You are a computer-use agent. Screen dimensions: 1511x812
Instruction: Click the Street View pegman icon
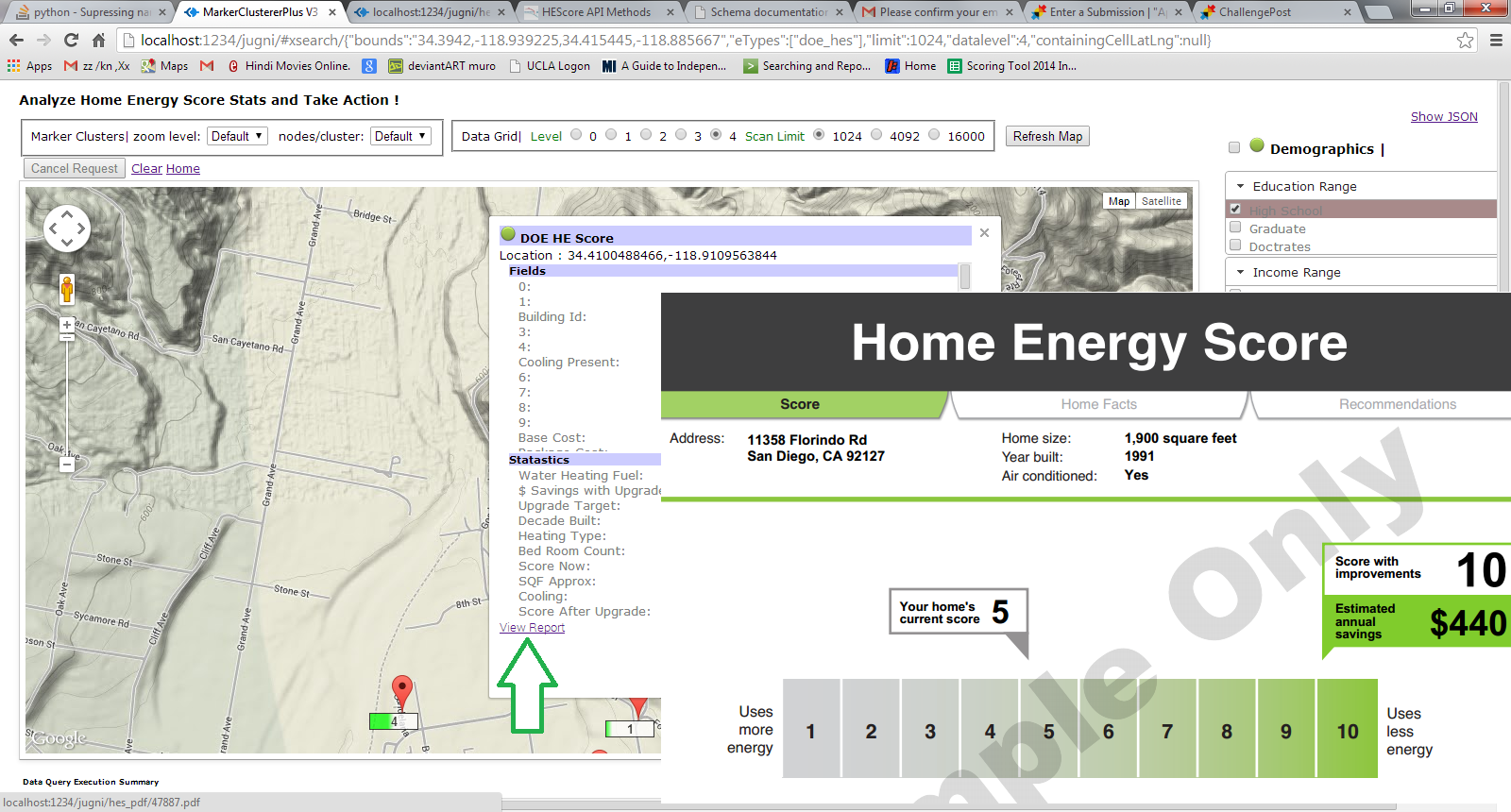point(67,288)
